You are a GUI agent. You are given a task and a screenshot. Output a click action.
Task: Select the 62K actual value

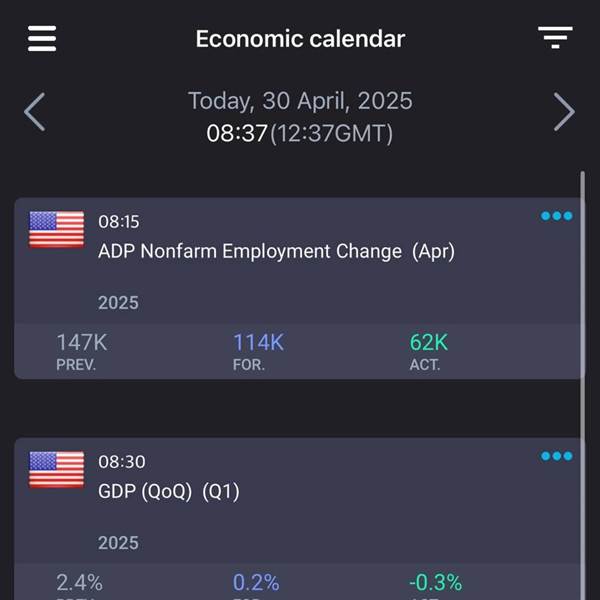coord(429,342)
